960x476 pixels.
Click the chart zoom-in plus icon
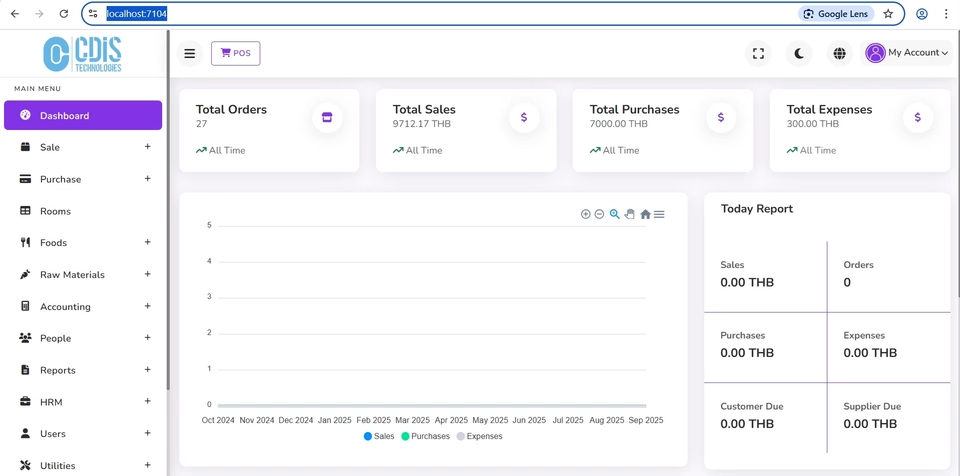586,214
